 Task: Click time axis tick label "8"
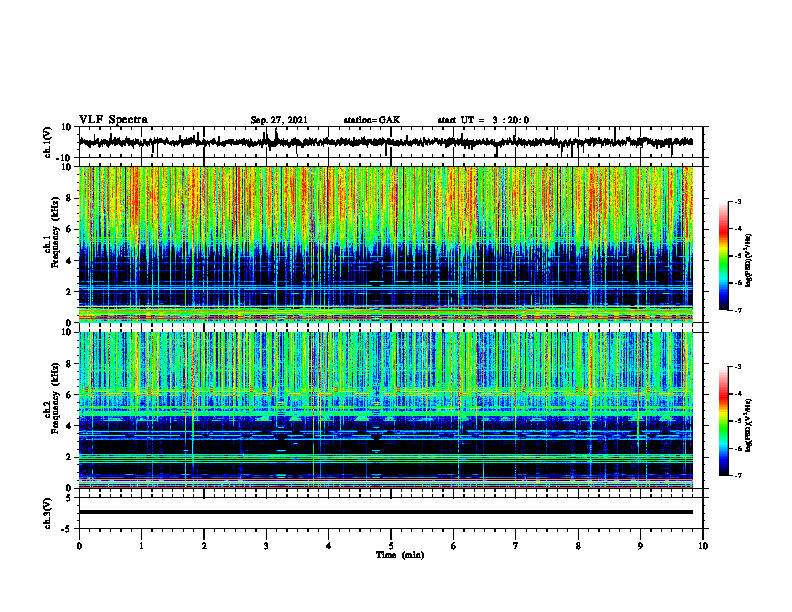point(578,546)
